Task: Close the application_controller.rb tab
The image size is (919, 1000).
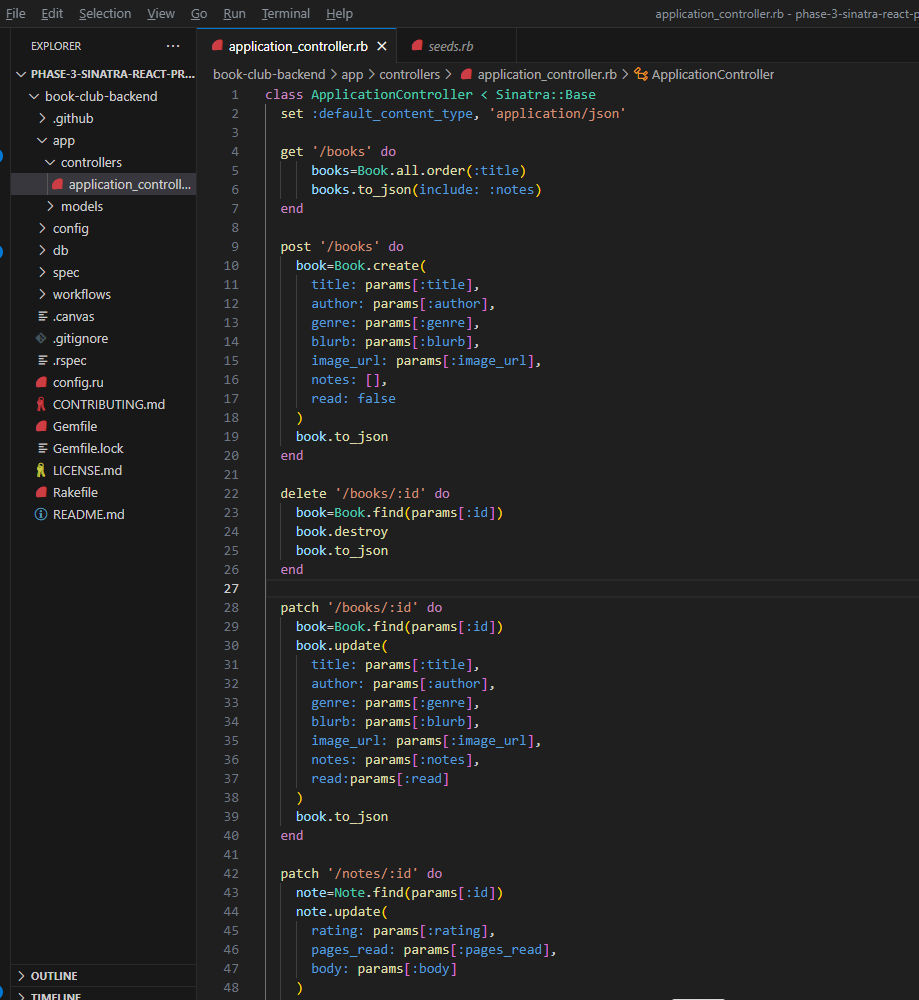Action: (381, 45)
